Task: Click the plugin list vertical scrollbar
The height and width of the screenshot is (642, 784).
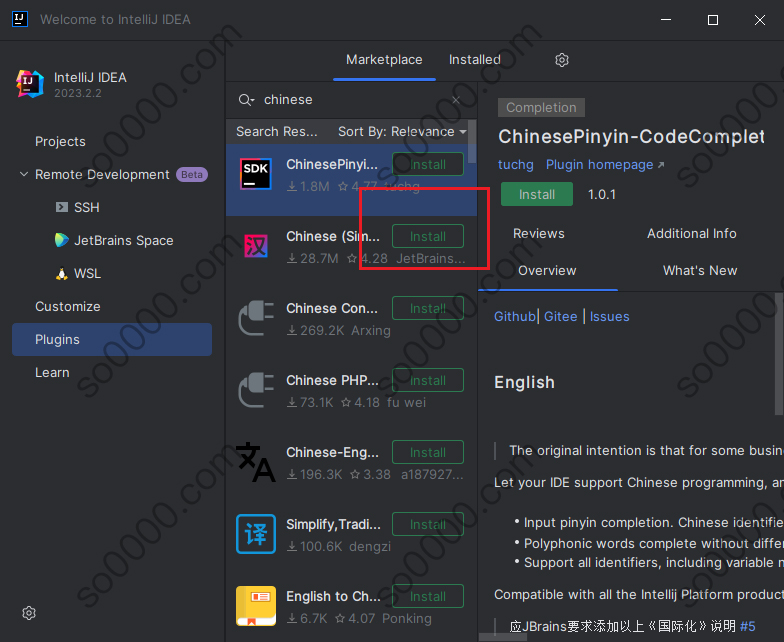Action: tap(472, 141)
